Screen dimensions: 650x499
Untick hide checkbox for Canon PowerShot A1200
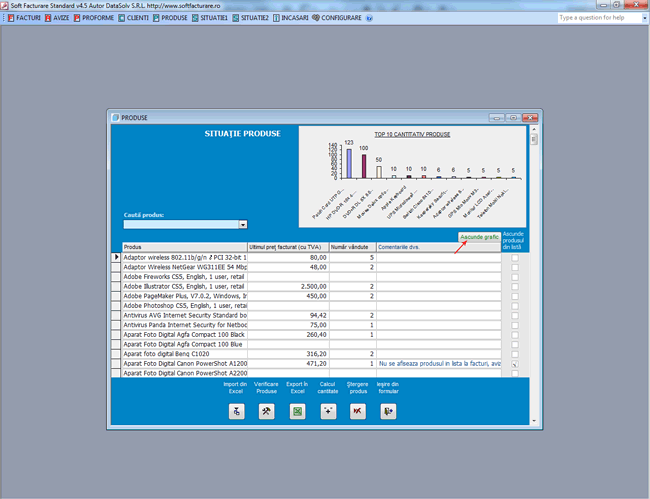pyautogui.click(x=515, y=364)
